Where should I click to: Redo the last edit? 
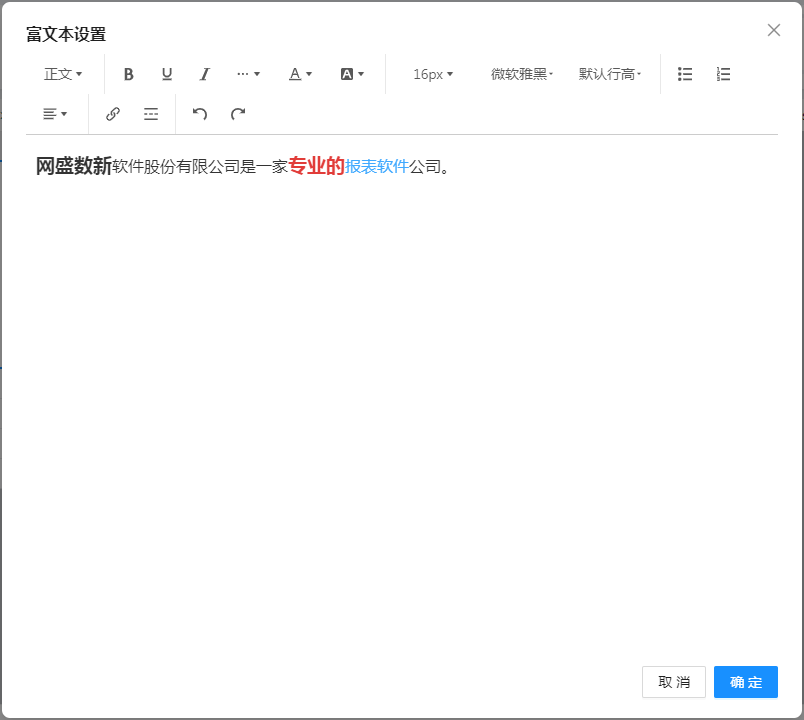click(238, 114)
